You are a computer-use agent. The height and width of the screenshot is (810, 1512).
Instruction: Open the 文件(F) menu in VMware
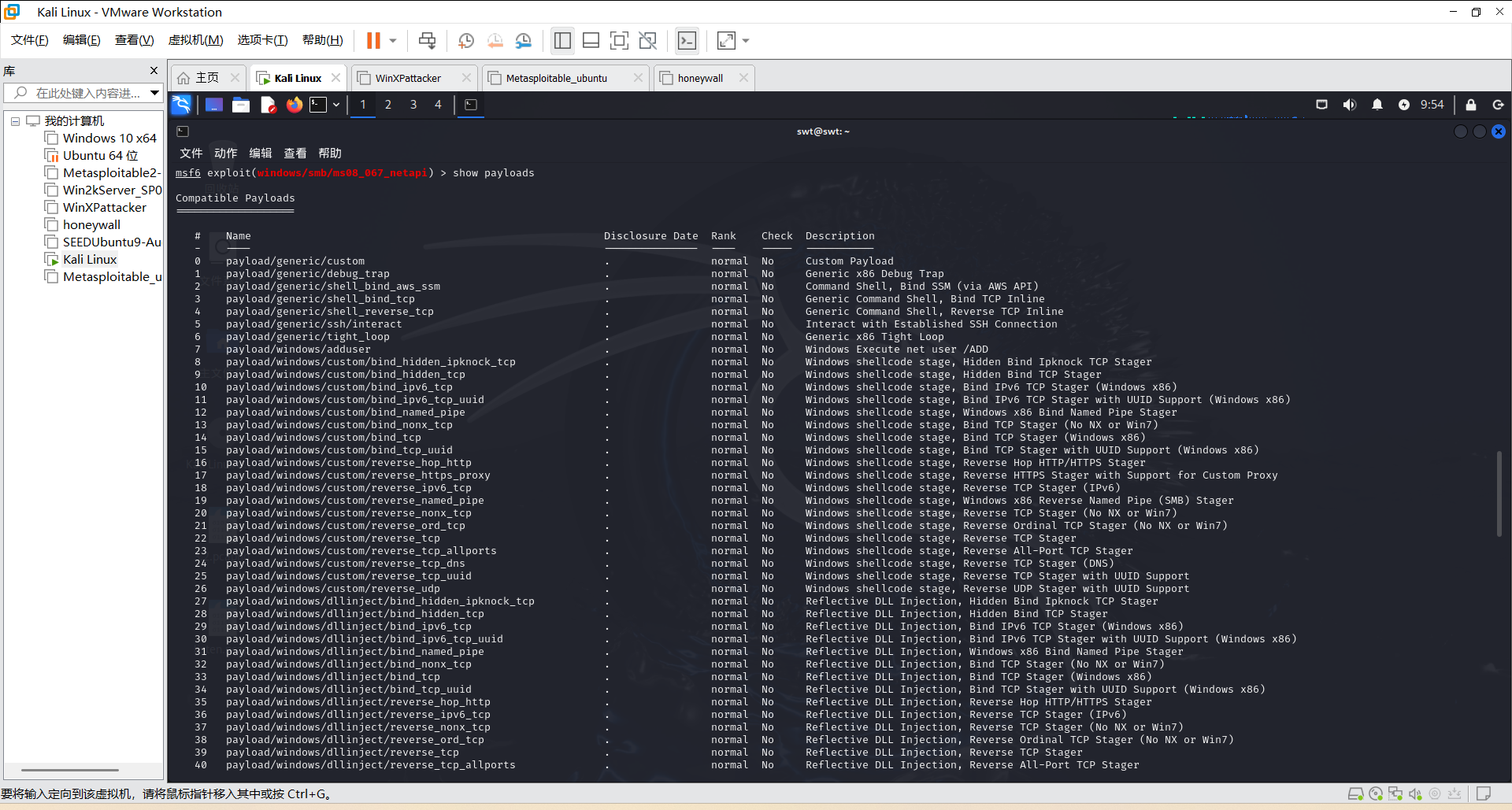click(30, 40)
